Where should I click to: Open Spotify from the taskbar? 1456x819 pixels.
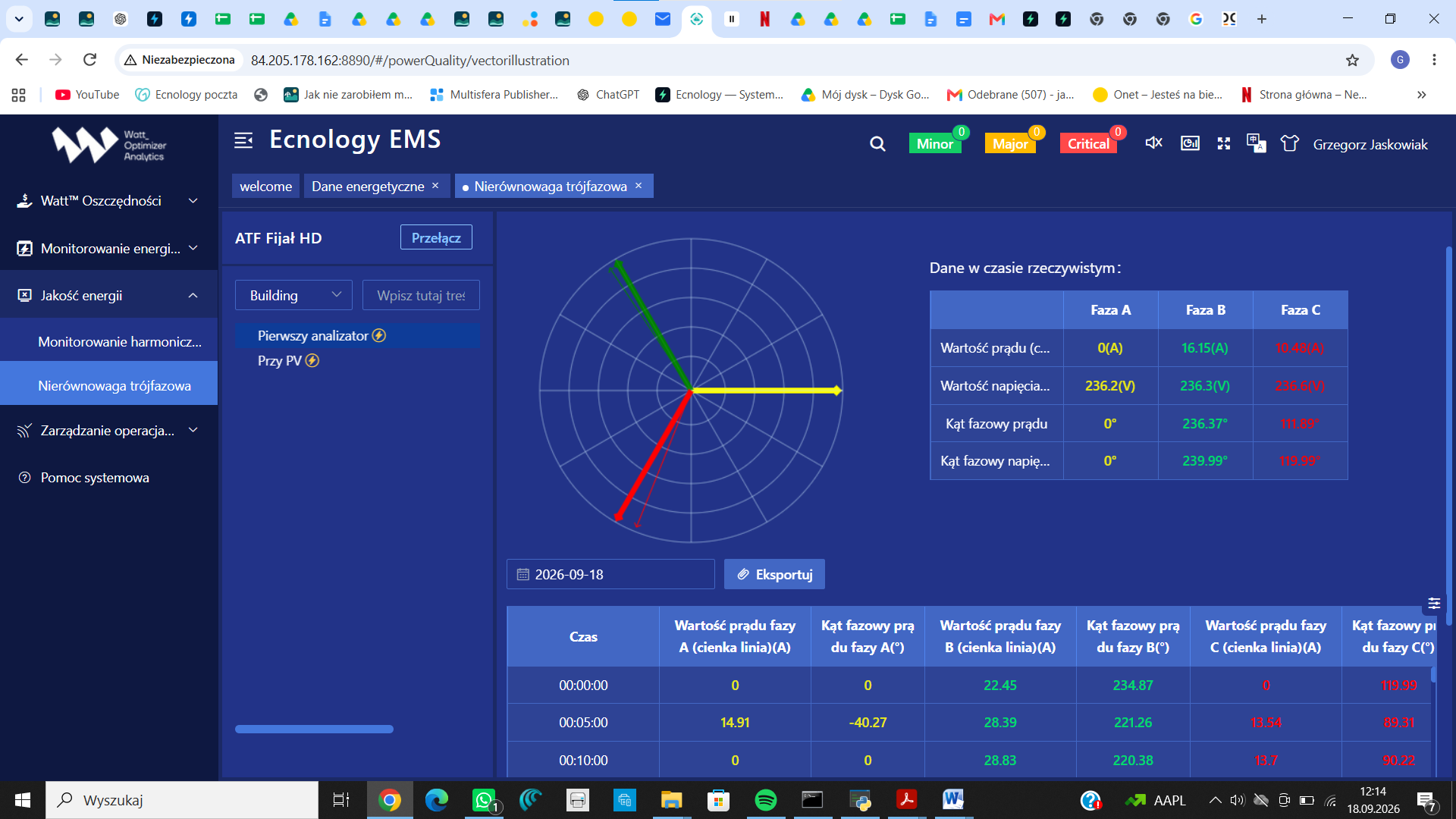765,800
